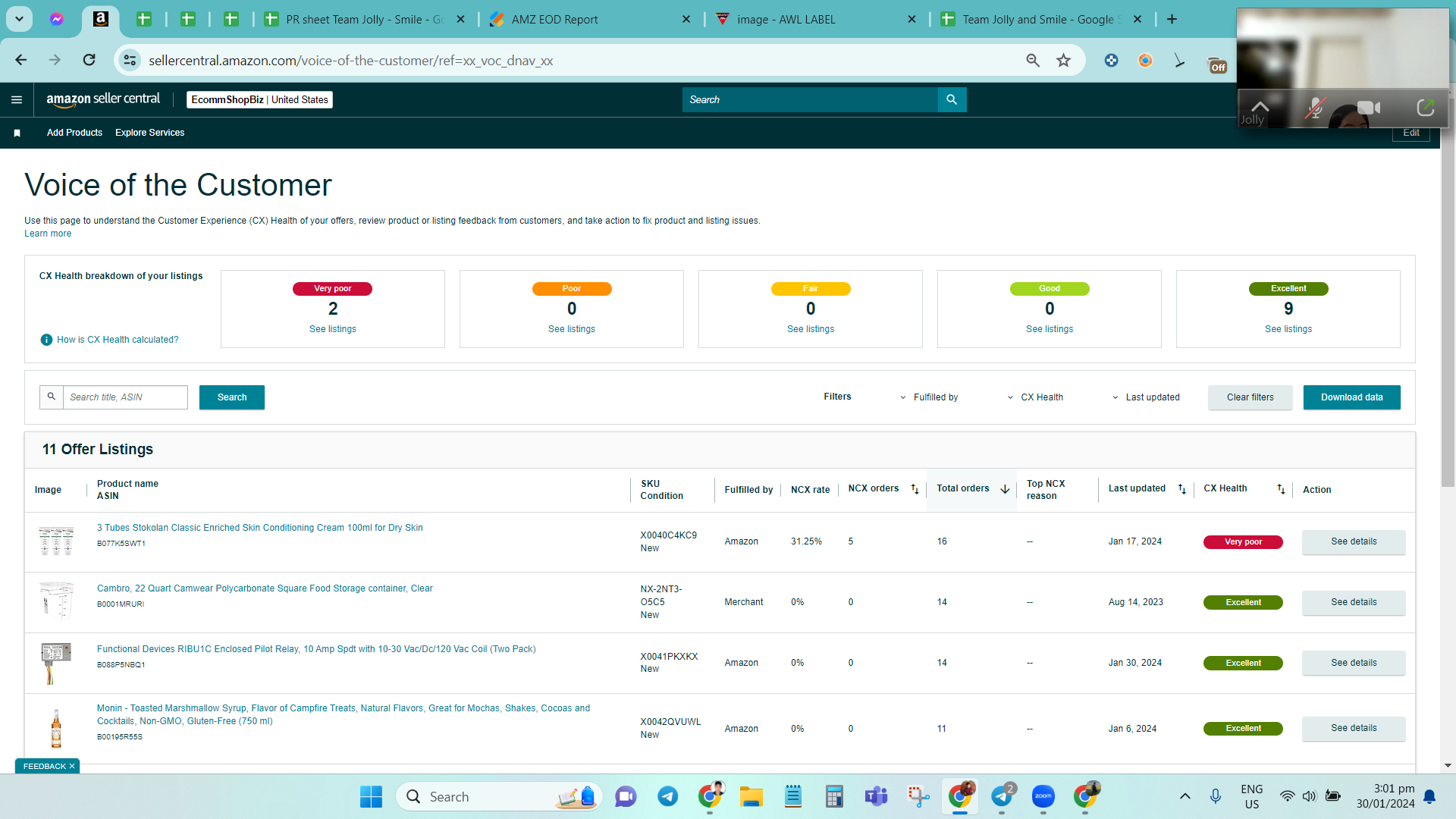Open the tab search chevron in Chrome
This screenshot has height=819, width=1456.
point(19,19)
